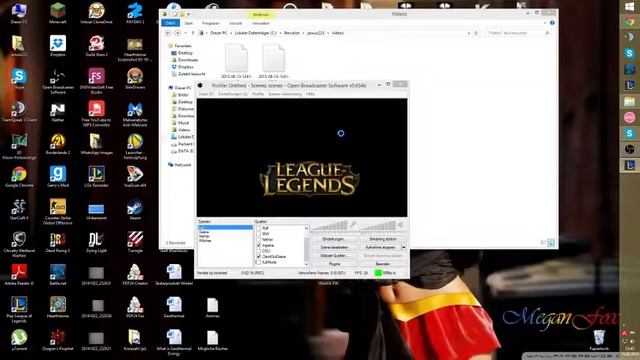The image size is (640, 360).
Task: Click the Szene bearbeiten button
Action: tap(334, 247)
